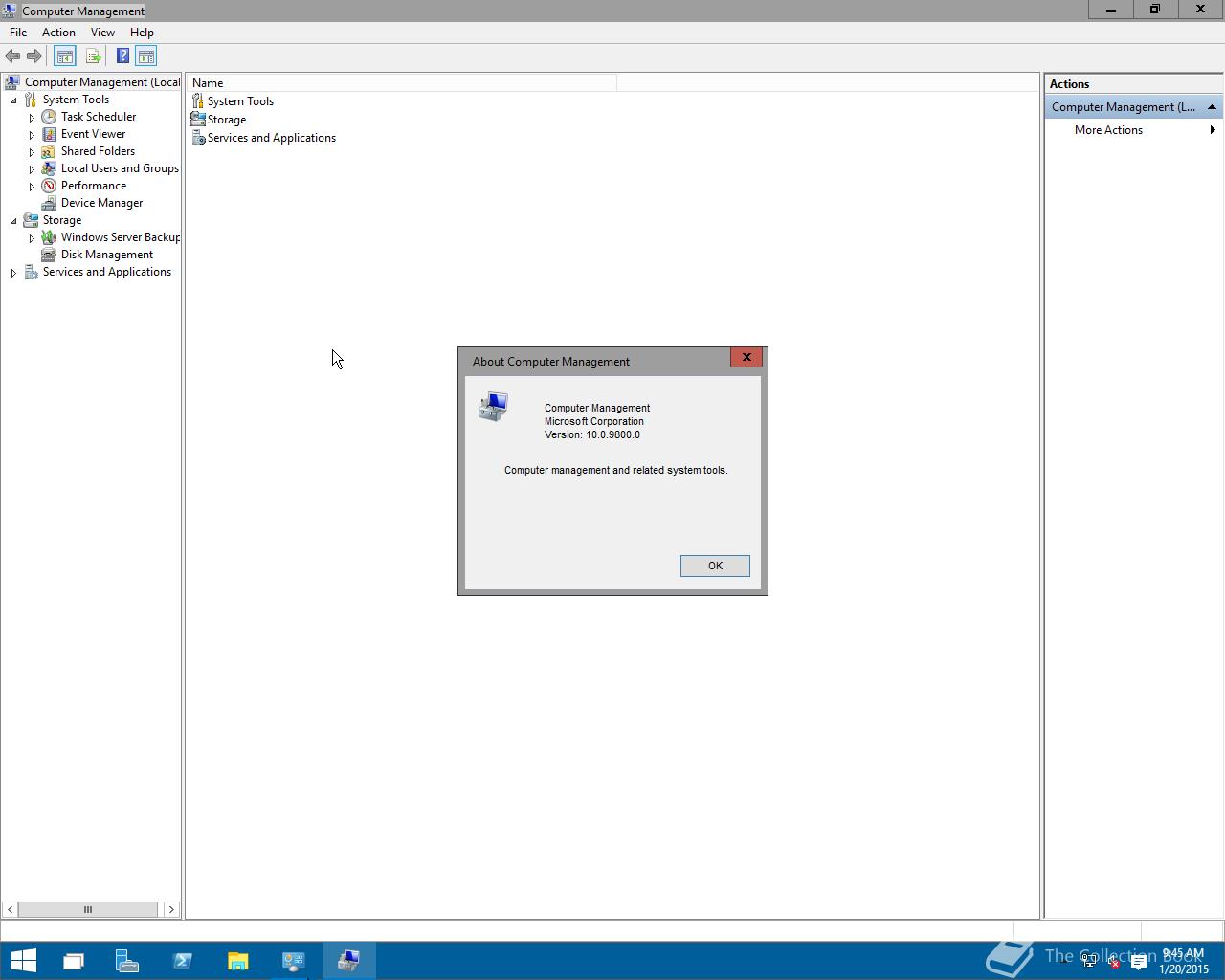
Task: Open the More Actions submenu
Action: point(1133,130)
